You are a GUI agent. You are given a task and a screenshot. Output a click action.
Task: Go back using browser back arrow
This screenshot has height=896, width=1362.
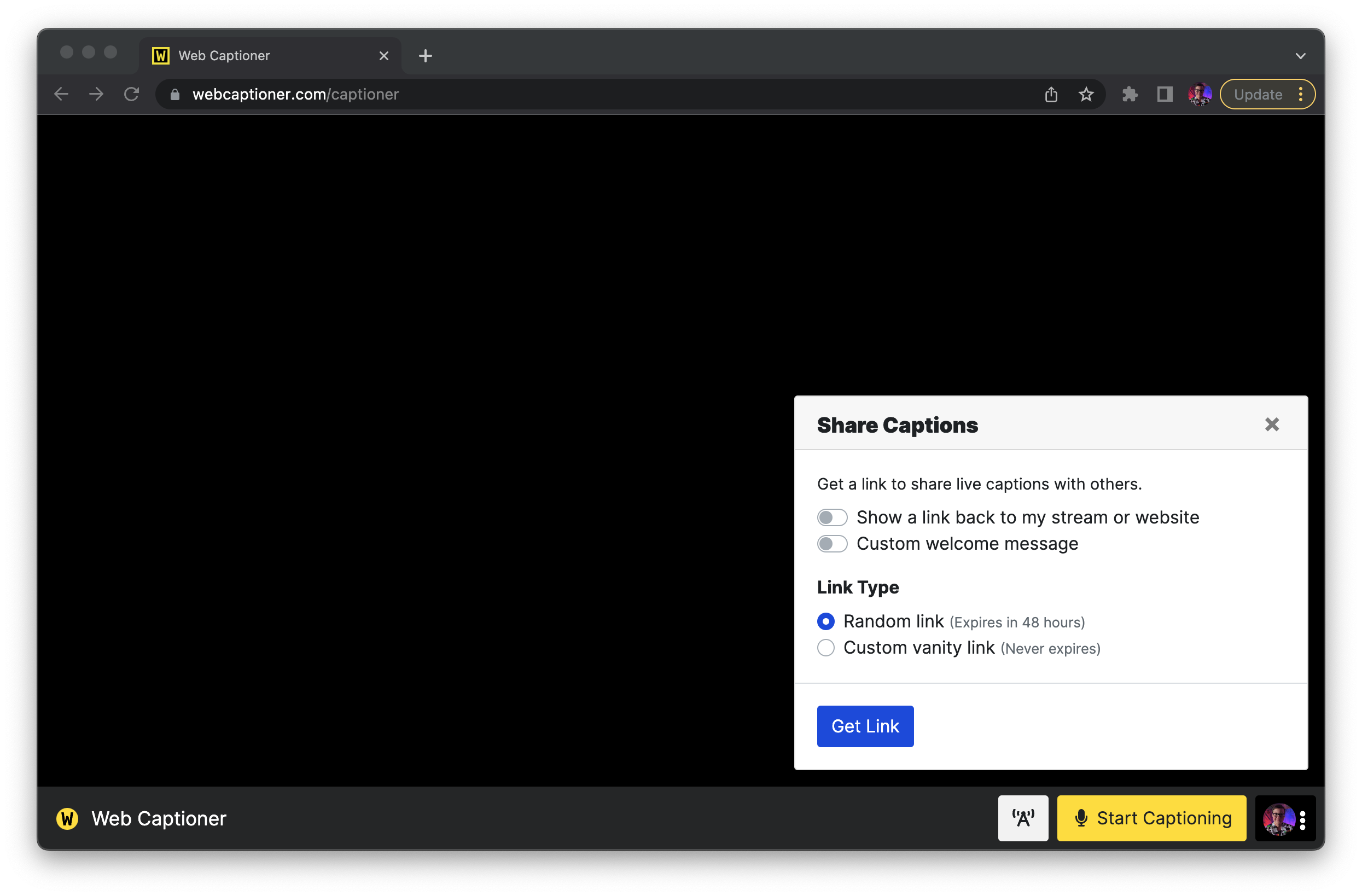click(61, 95)
